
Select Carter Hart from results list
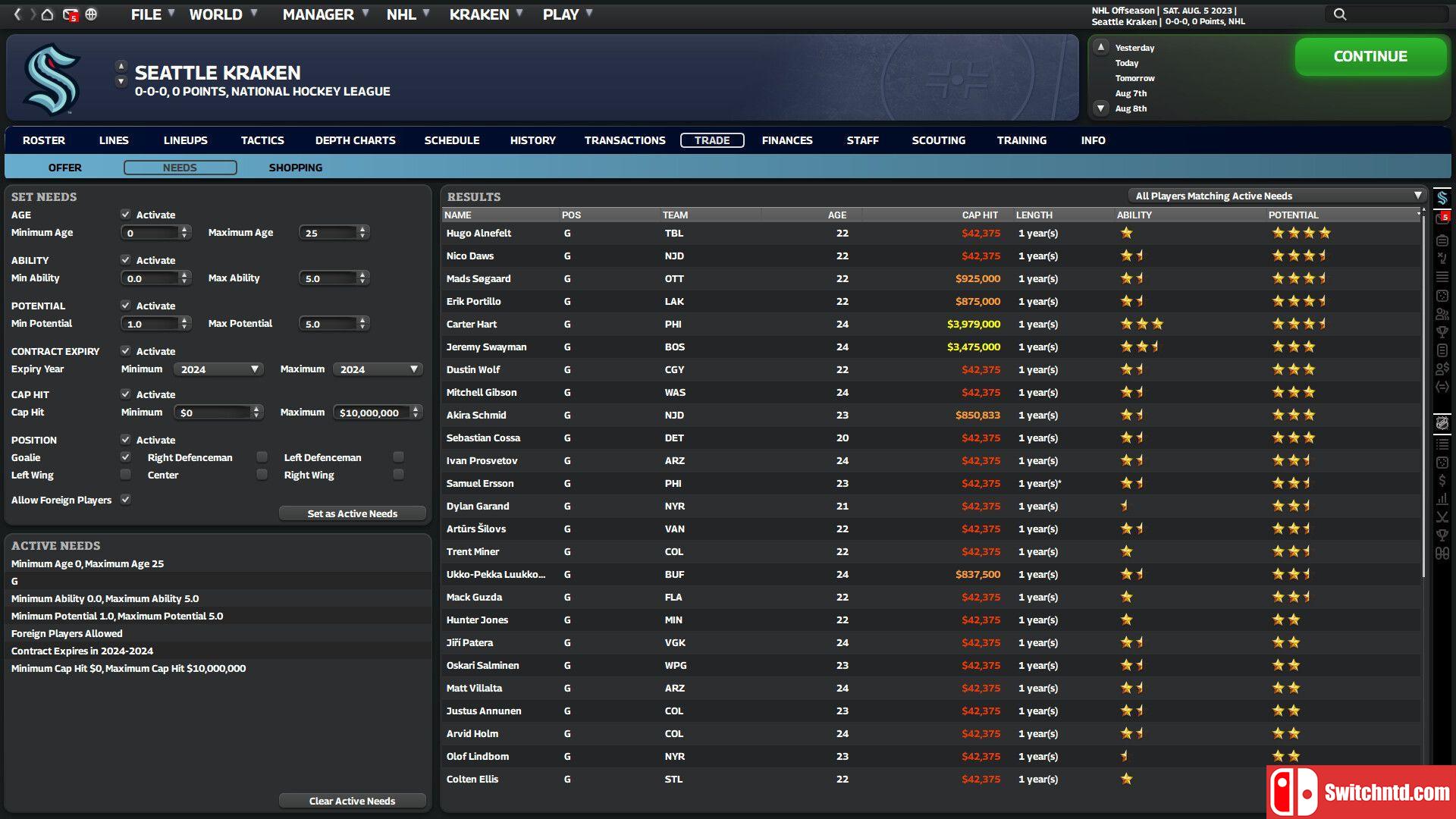471,323
